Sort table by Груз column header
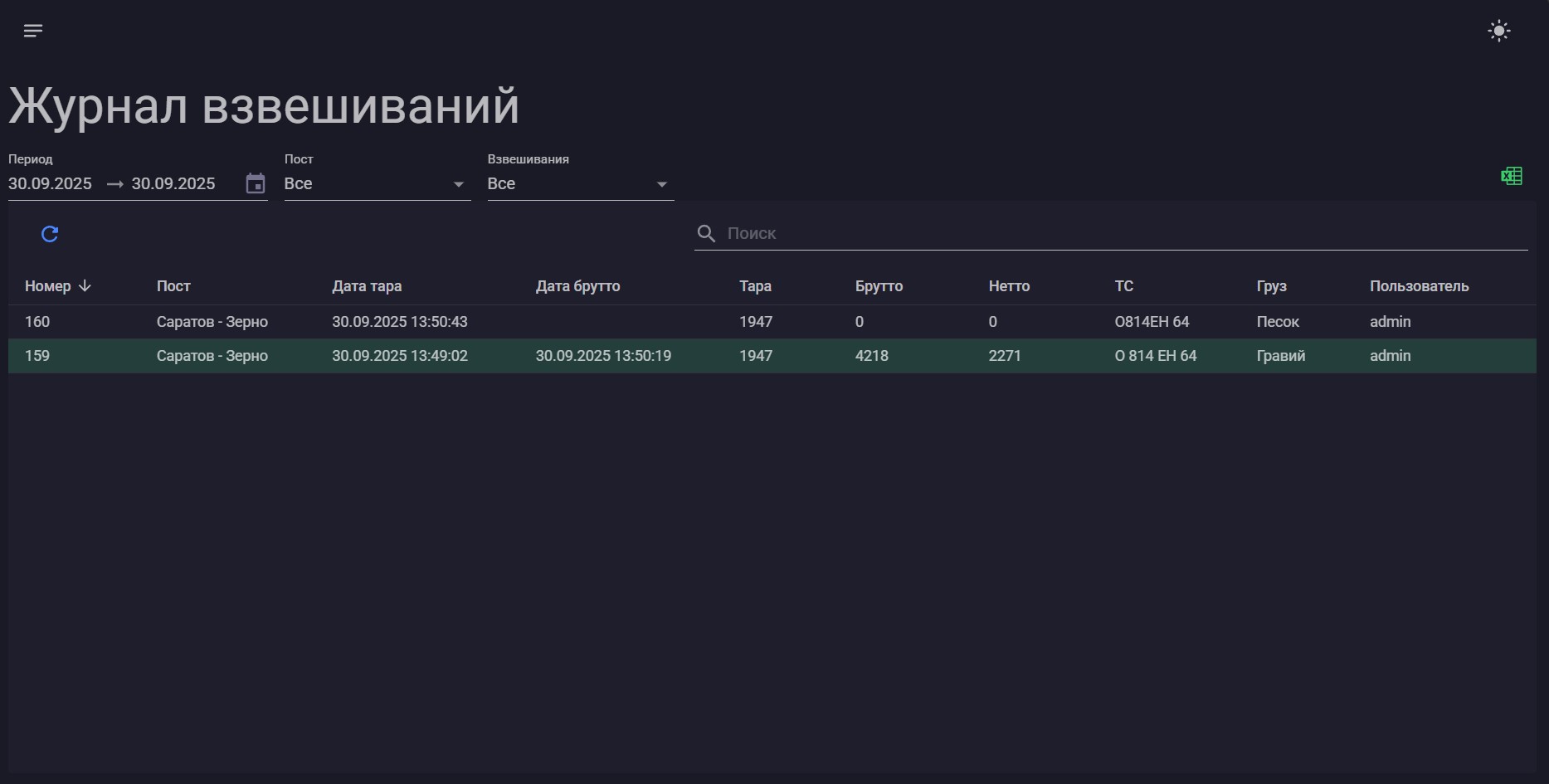The height and width of the screenshot is (784, 1549). pyautogui.click(x=1271, y=286)
